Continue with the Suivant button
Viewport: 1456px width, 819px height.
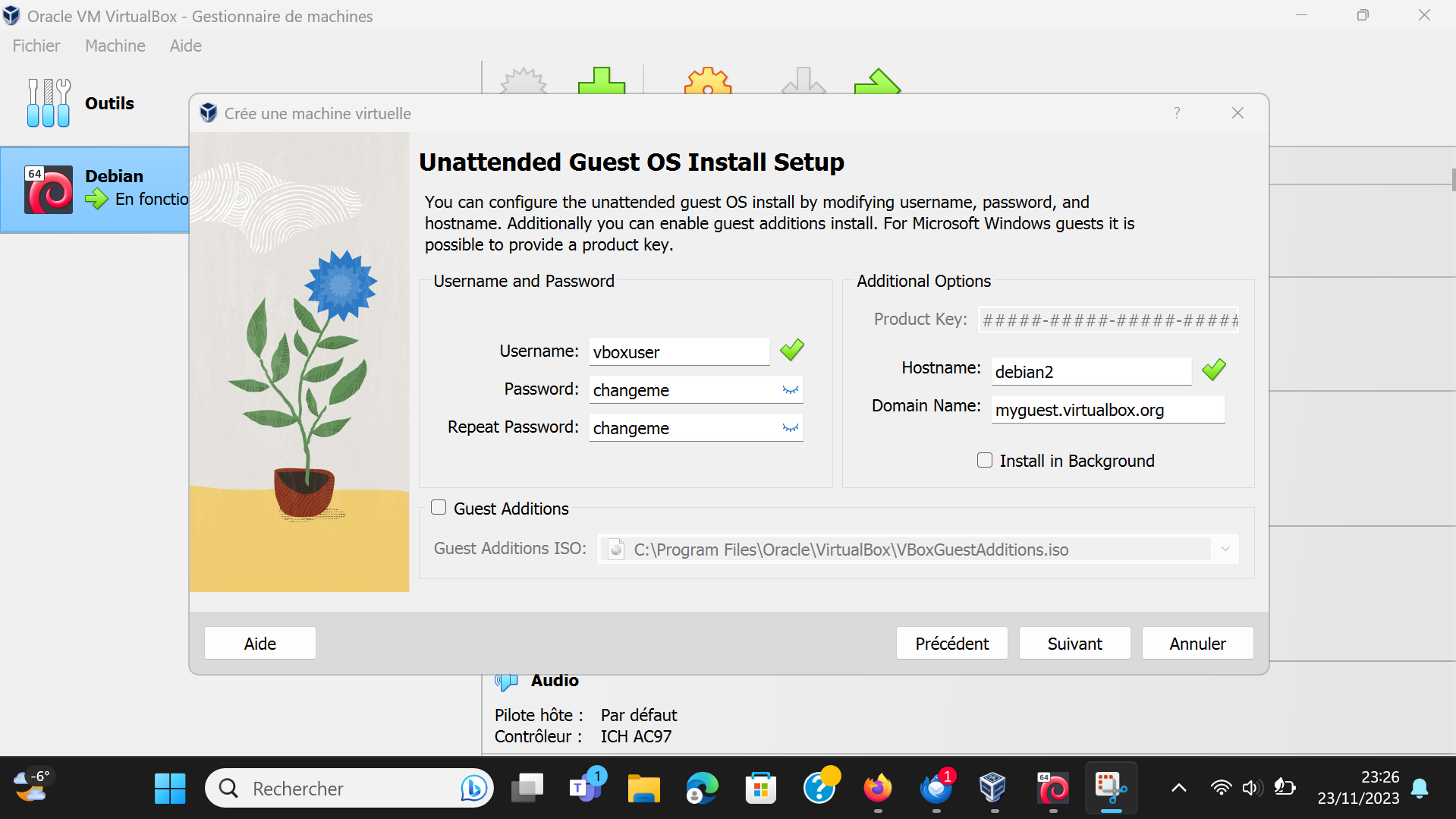pos(1075,643)
